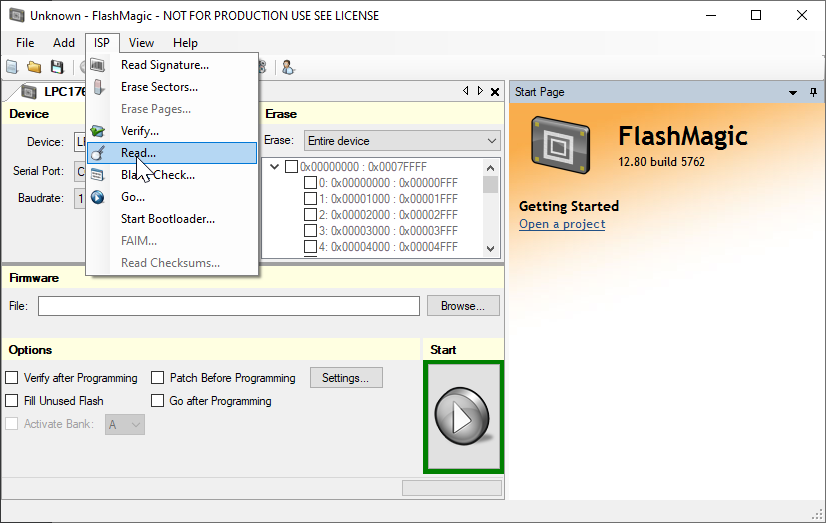Click the FlashMagic title bar app icon
826x523 pixels.
coord(17,15)
